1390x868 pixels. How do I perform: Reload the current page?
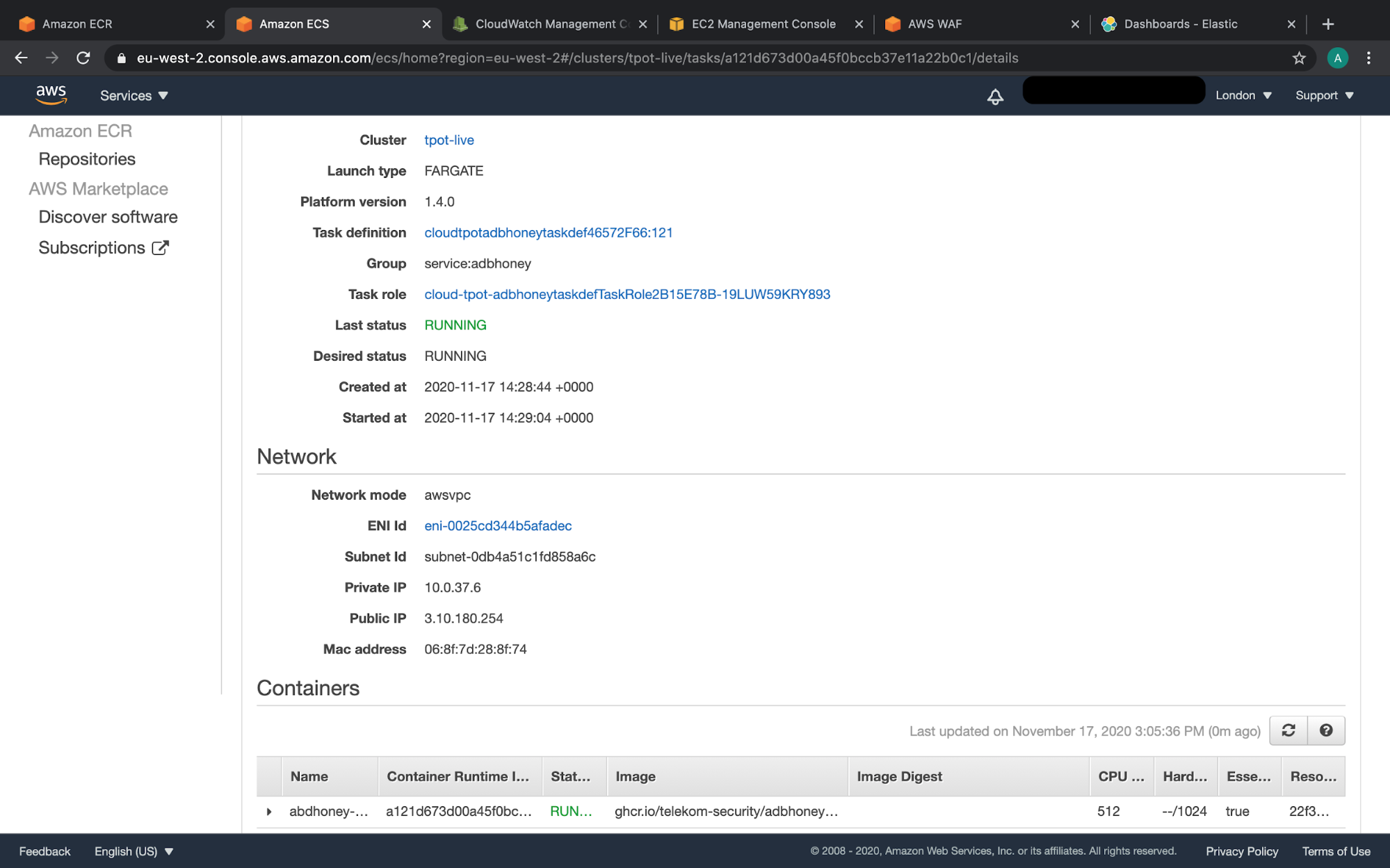83,58
